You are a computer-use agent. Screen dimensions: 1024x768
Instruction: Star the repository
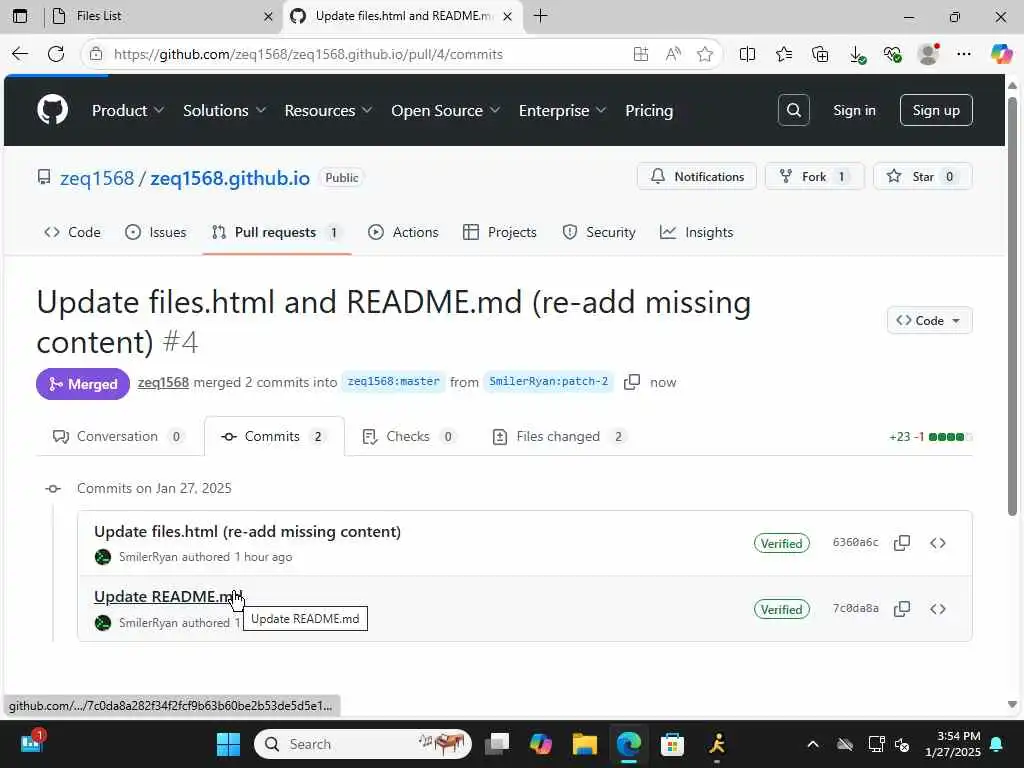[922, 176]
